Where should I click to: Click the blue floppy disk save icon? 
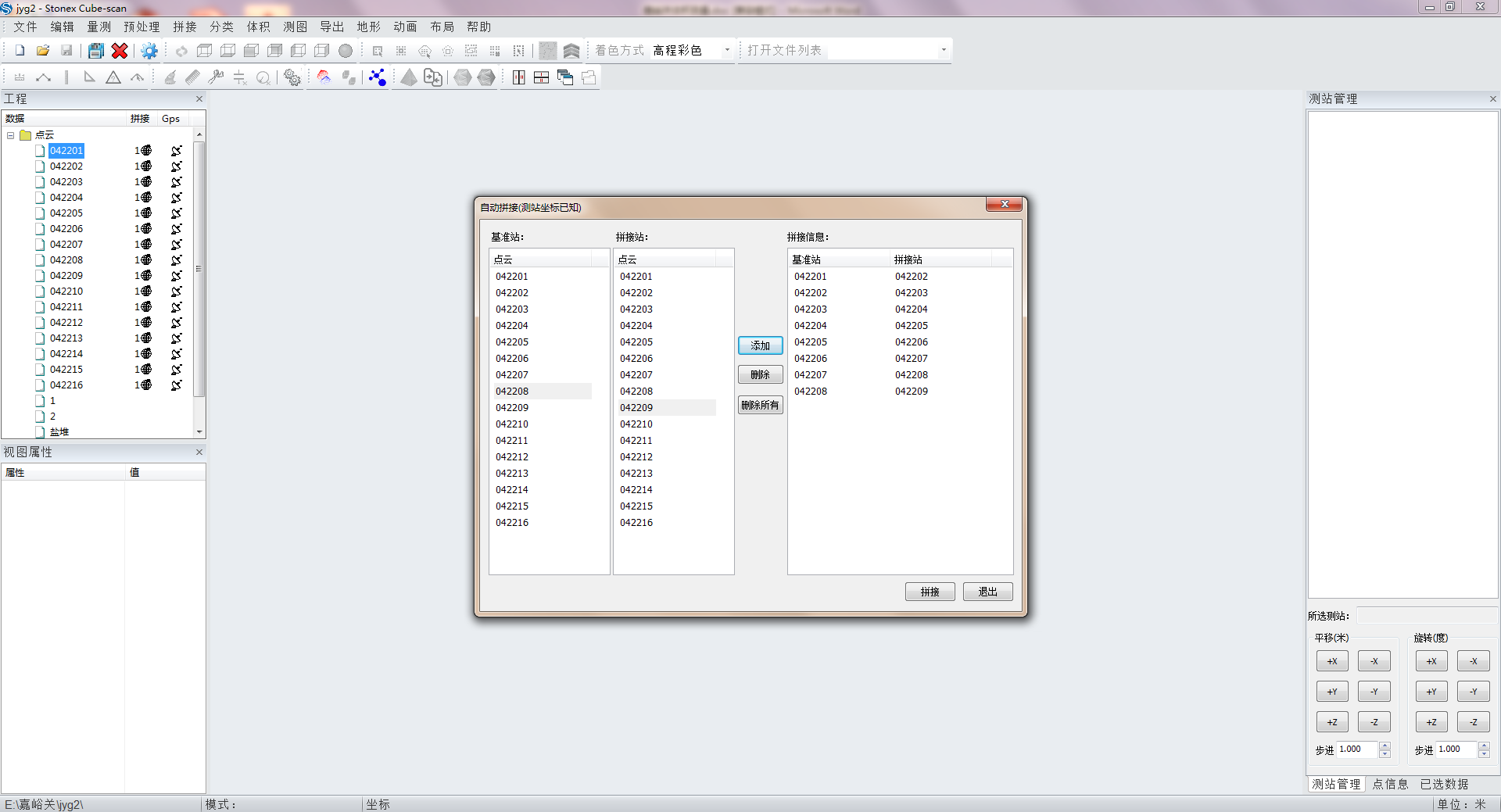pos(95,51)
